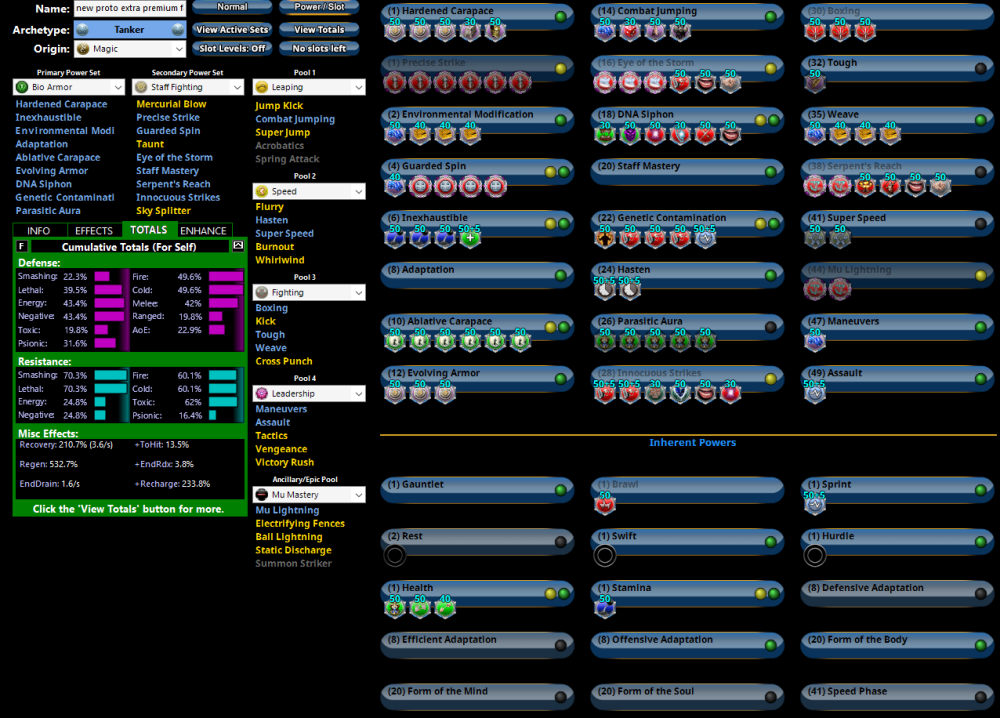Click green +5 enhancement icon under Inexhaustible
Screen dimensions: 1000x718
(470, 239)
